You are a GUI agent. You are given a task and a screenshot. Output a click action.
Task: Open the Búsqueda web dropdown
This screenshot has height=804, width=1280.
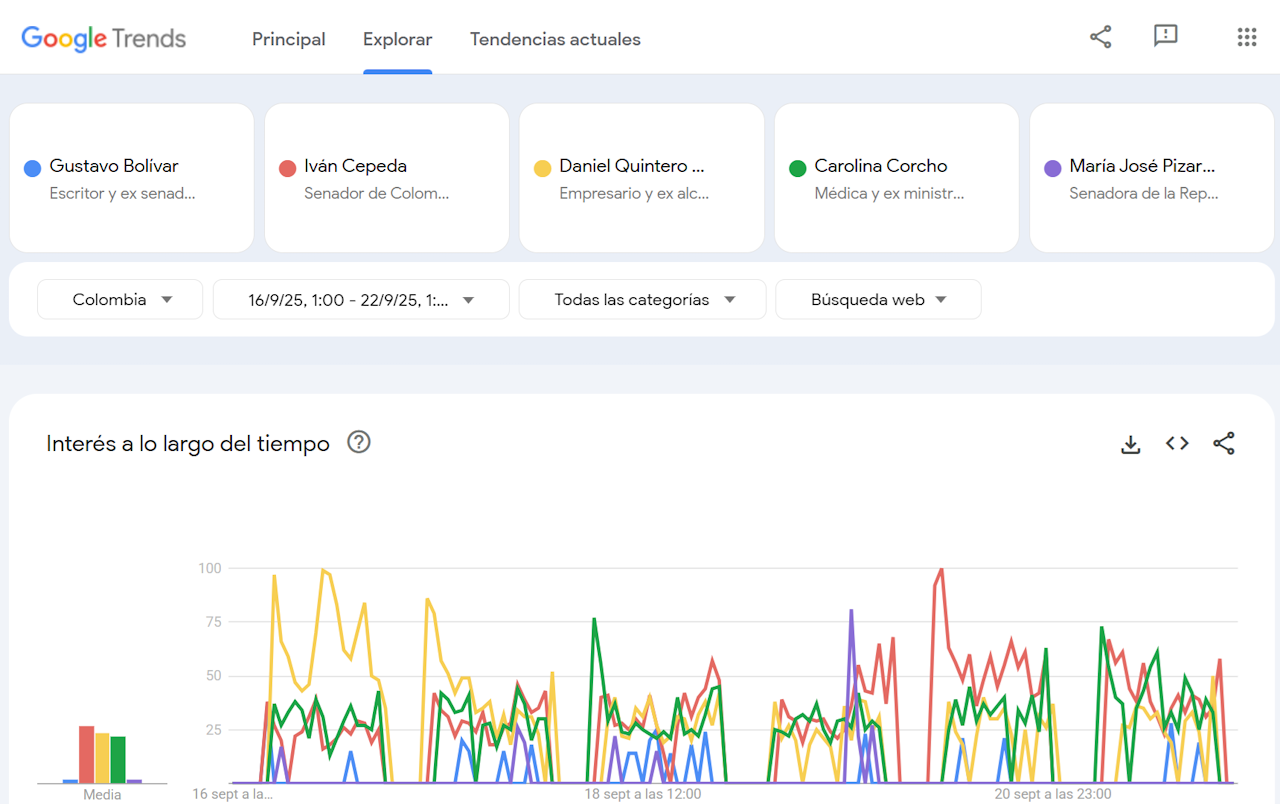(x=878, y=299)
